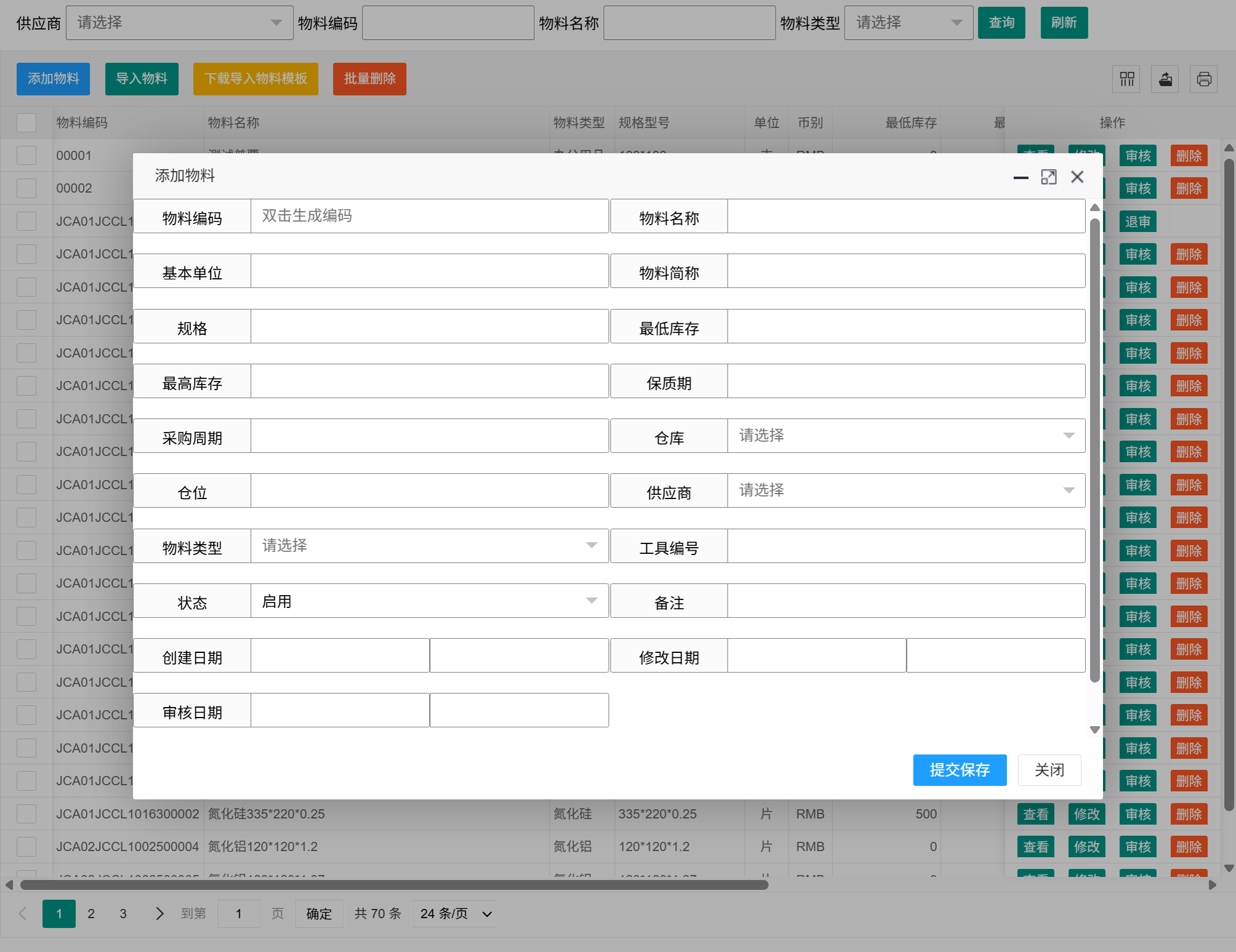
Task: Click 审核 for row 00001
Action: pyautogui.click(x=1138, y=156)
